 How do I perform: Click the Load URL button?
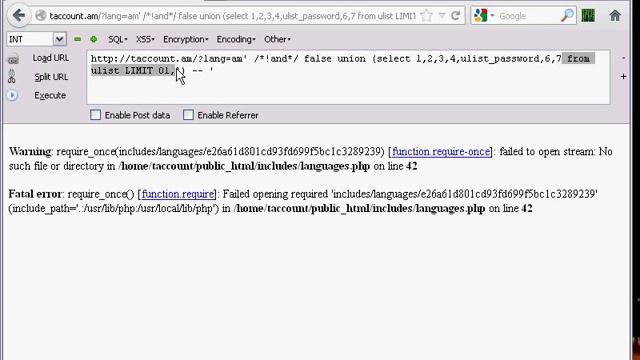coord(51,58)
